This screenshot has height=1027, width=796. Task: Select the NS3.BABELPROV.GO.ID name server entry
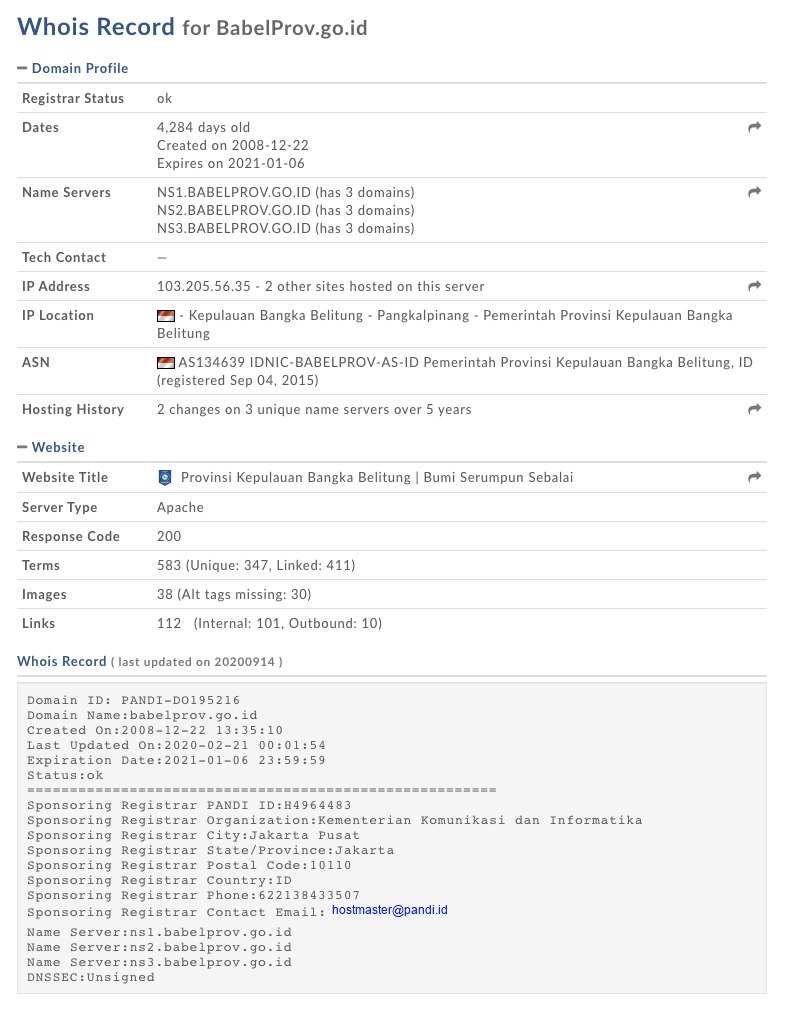pyautogui.click(x=286, y=228)
